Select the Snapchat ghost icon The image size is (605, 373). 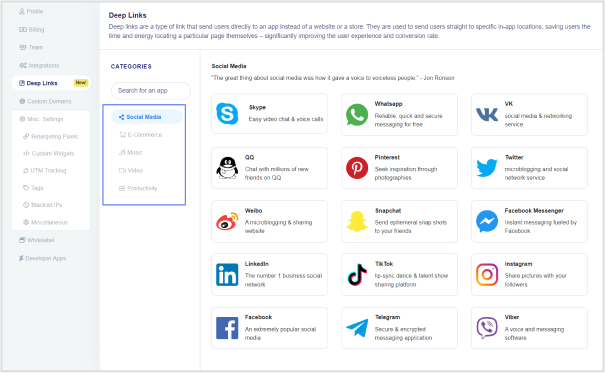coord(357,221)
